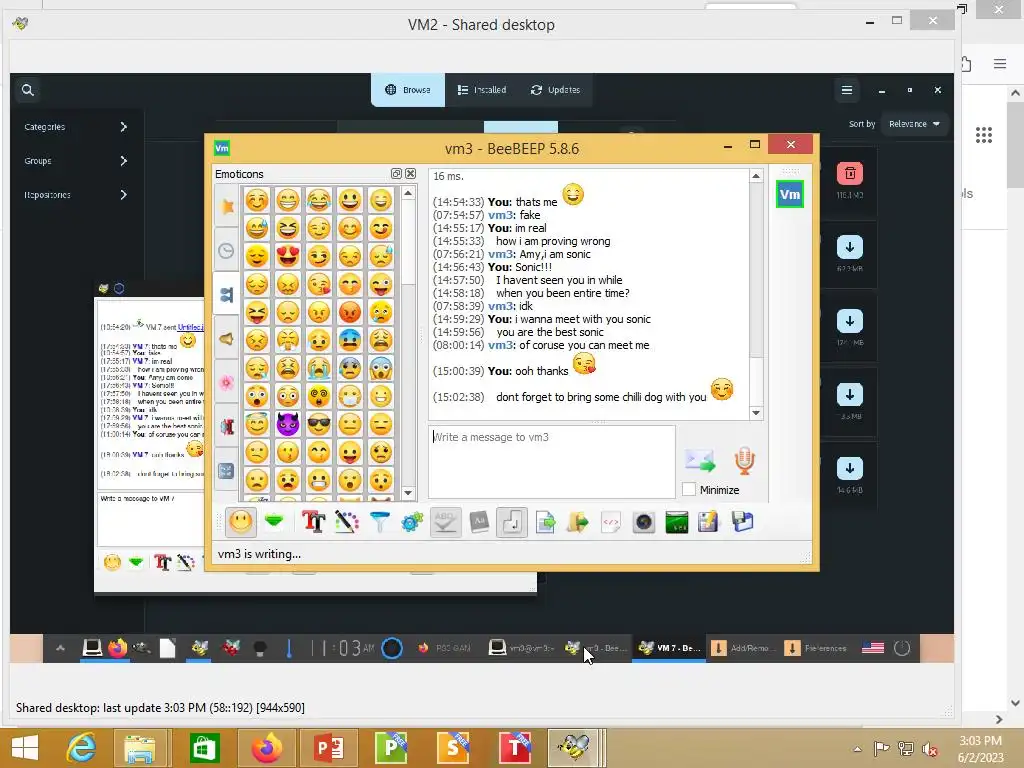Expand the VM panel up-arrow menu
Screen dimensions: 1024x768
(60, 648)
